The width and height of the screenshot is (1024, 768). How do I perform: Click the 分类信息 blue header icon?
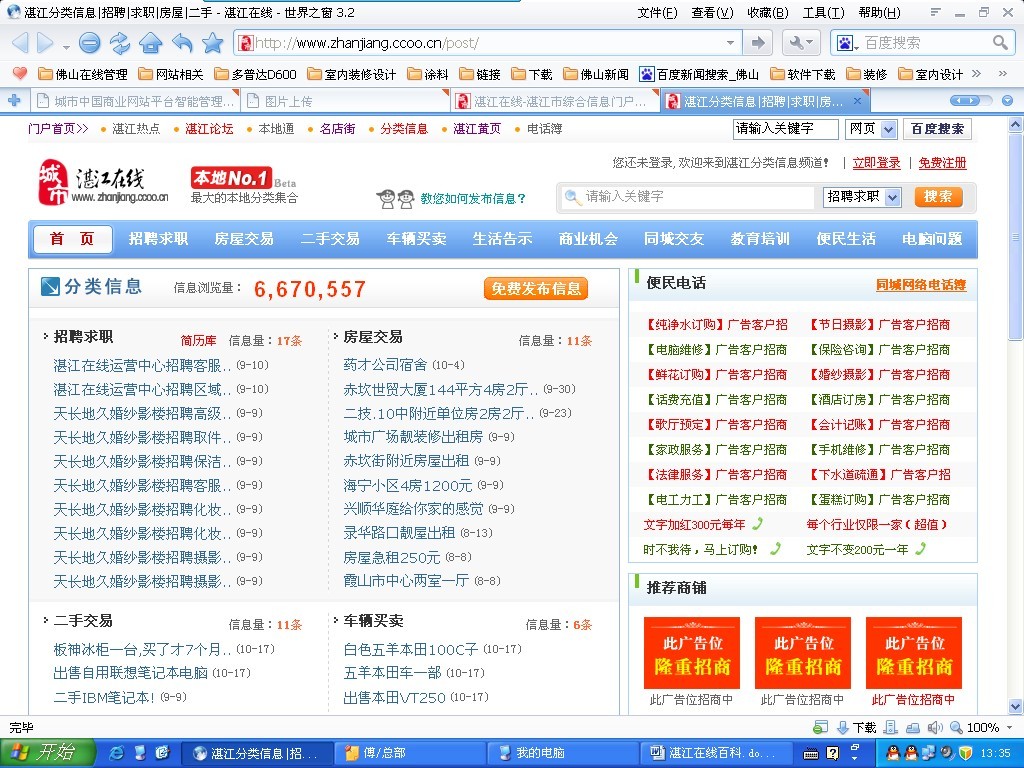pyautogui.click(x=50, y=287)
